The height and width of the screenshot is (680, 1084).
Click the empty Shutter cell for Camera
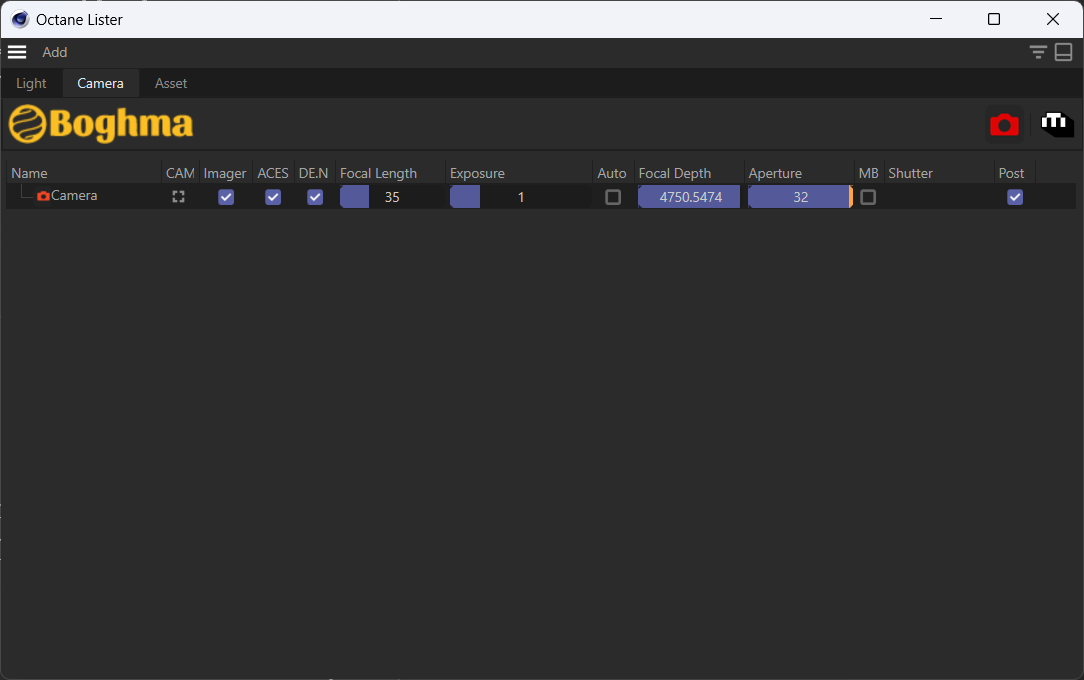939,197
